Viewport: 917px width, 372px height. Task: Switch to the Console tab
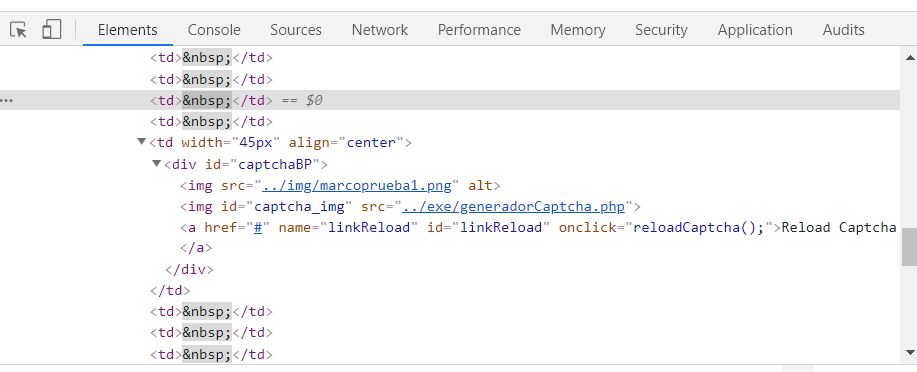pyautogui.click(x=214, y=30)
